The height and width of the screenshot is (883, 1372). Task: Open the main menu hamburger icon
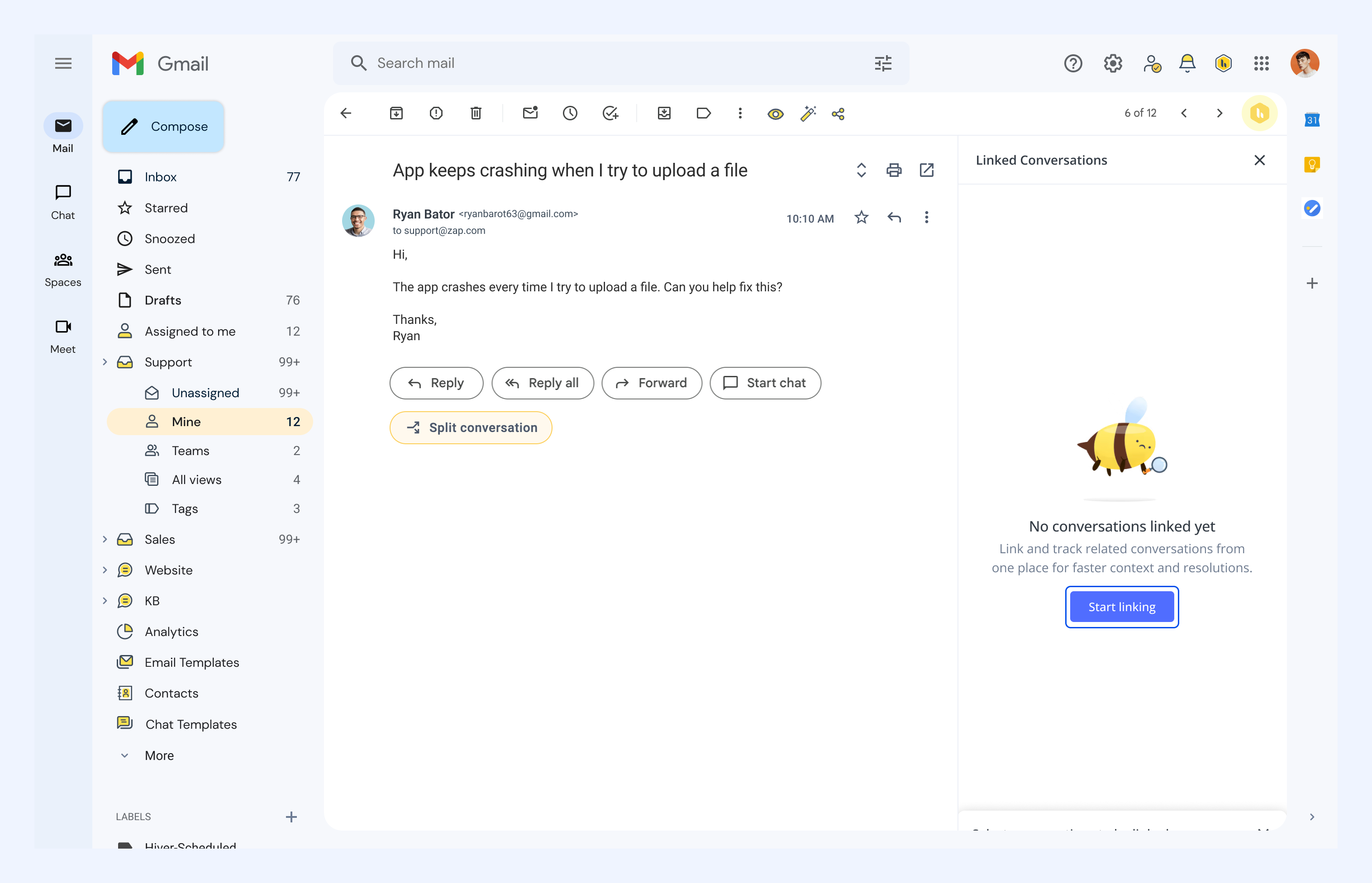[63, 63]
